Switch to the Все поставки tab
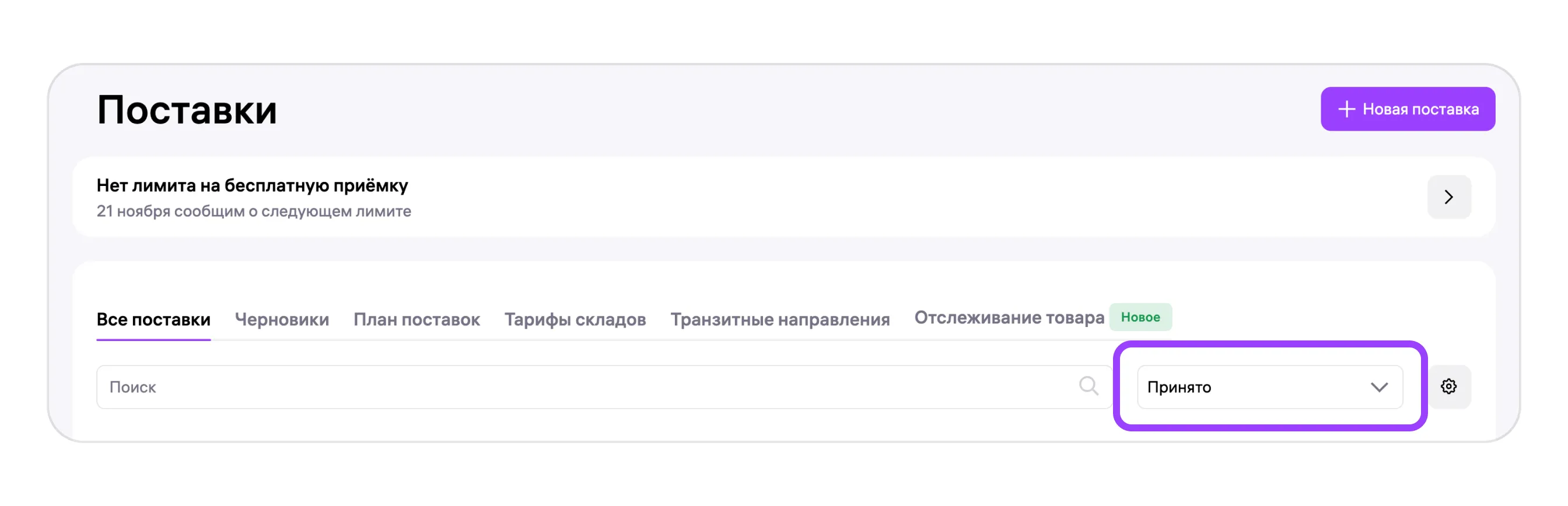Viewport: 1568px width, 506px height. (153, 320)
